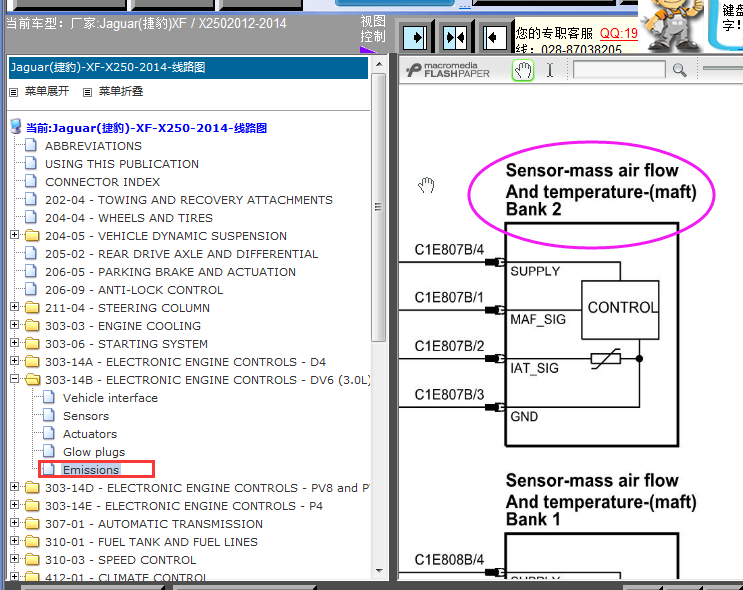Screen dimensions: 743x590
Task: Open the Glow plugs page
Action: (94, 452)
